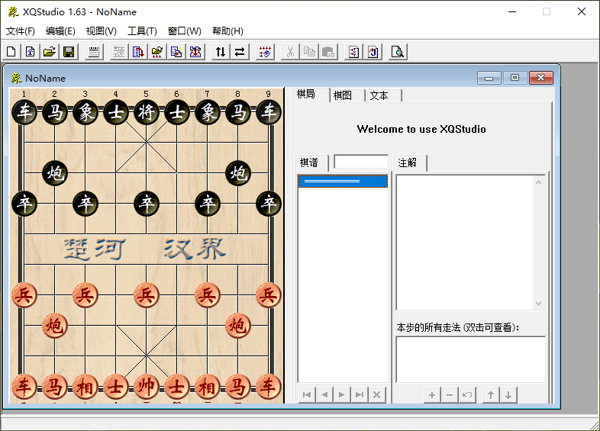The width and height of the screenshot is (600, 431).
Task: Step forward one move button
Action: pyautogui.click(x=342, y=395)
